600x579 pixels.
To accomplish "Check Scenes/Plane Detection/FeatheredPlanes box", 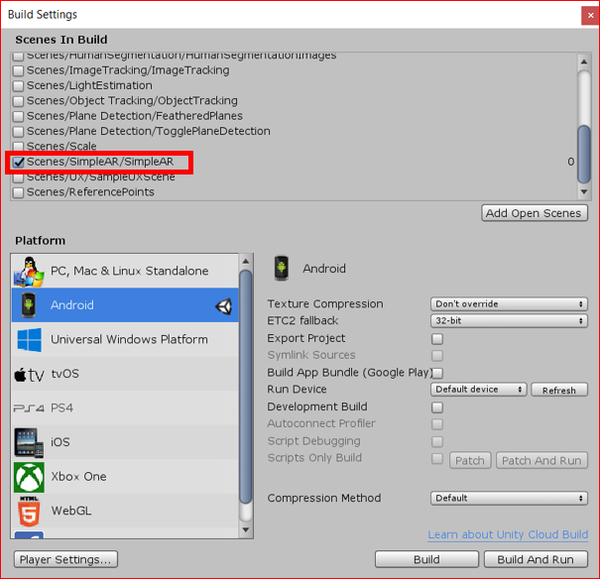I will [18, 116].
